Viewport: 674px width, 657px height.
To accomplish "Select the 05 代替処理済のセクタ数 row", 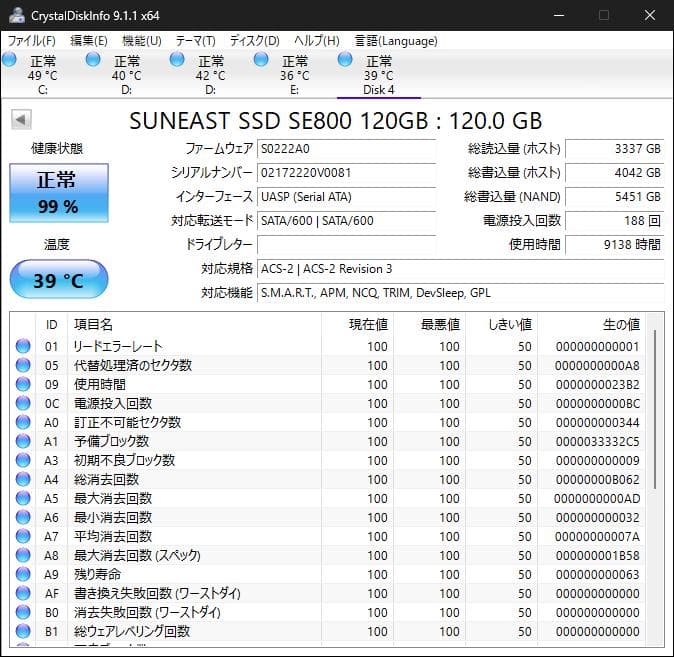I will pyautogui.click(x=200, y=366).
